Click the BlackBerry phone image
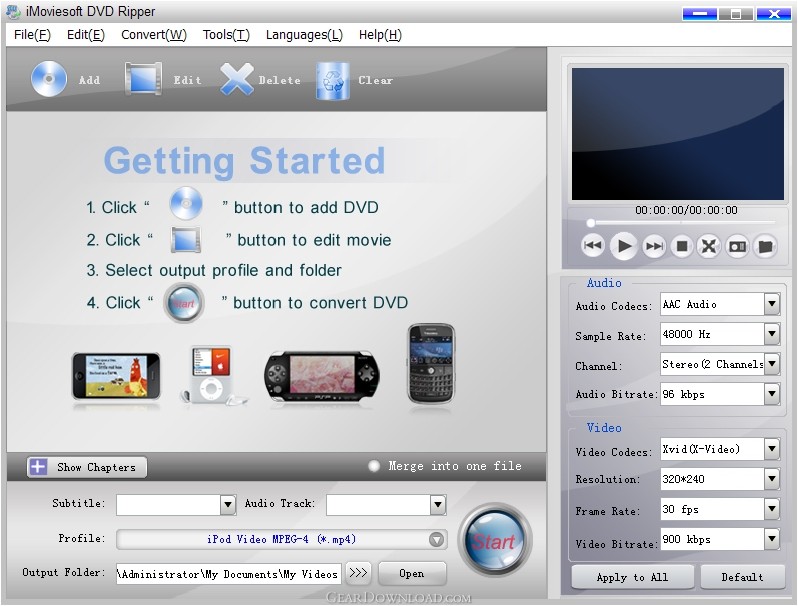This screenshot has width=798, height=606. (431, 364)
